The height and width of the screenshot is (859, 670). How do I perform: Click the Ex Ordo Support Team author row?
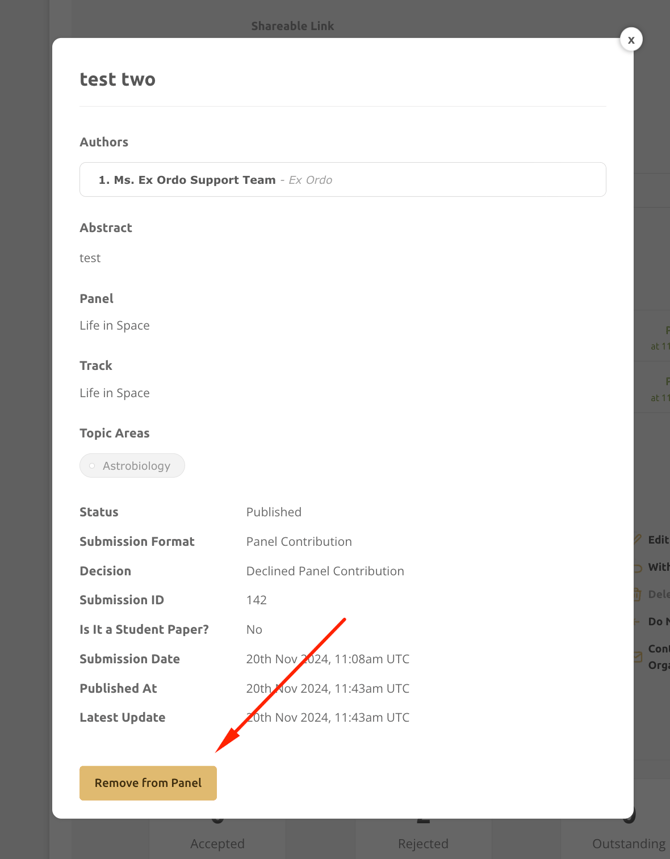[342, 180]
